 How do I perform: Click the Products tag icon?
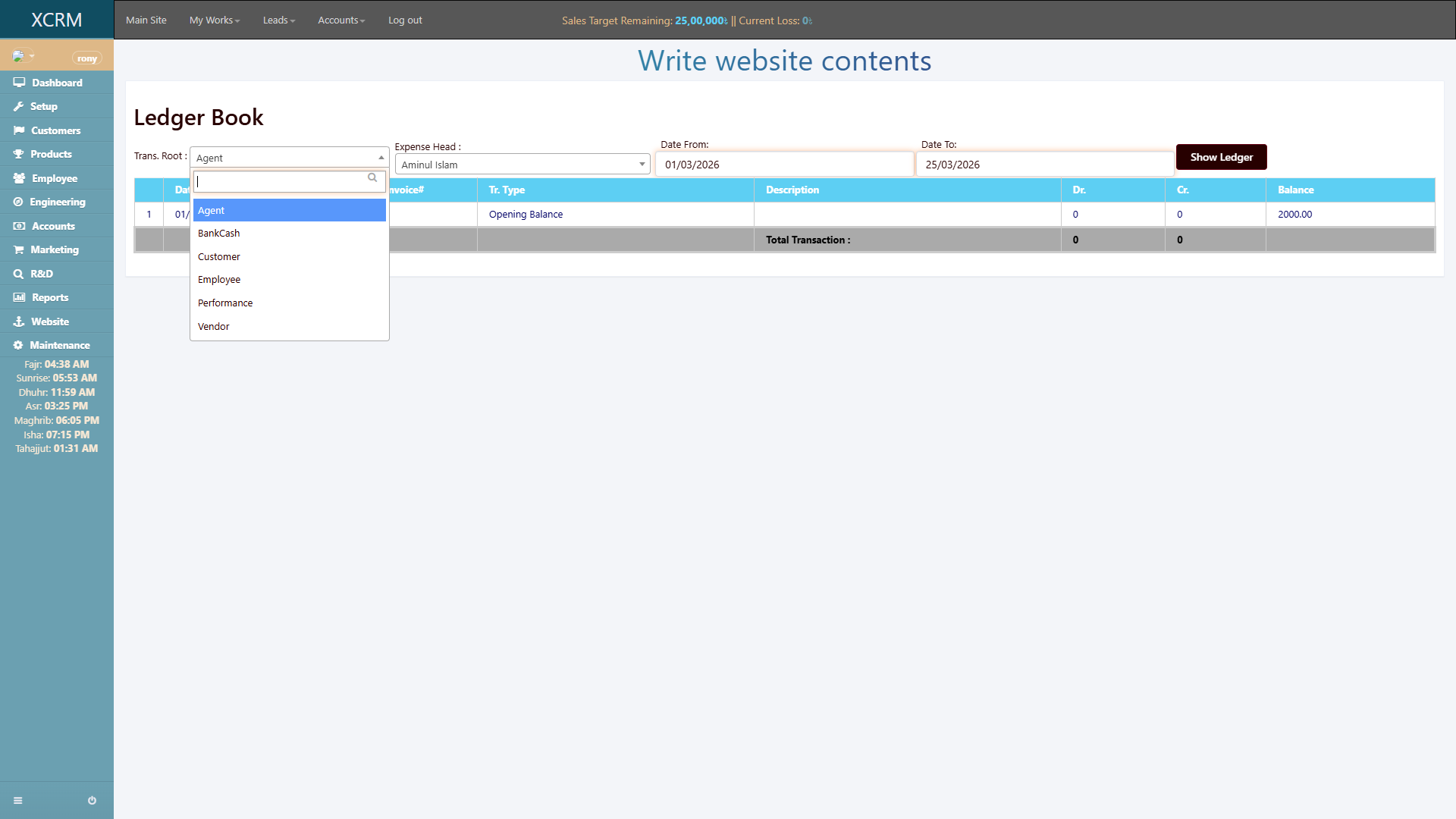click(19, 154)
